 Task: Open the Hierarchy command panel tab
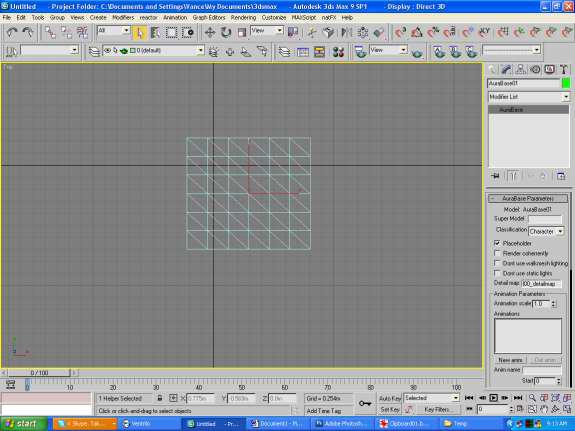pos(520,69)
